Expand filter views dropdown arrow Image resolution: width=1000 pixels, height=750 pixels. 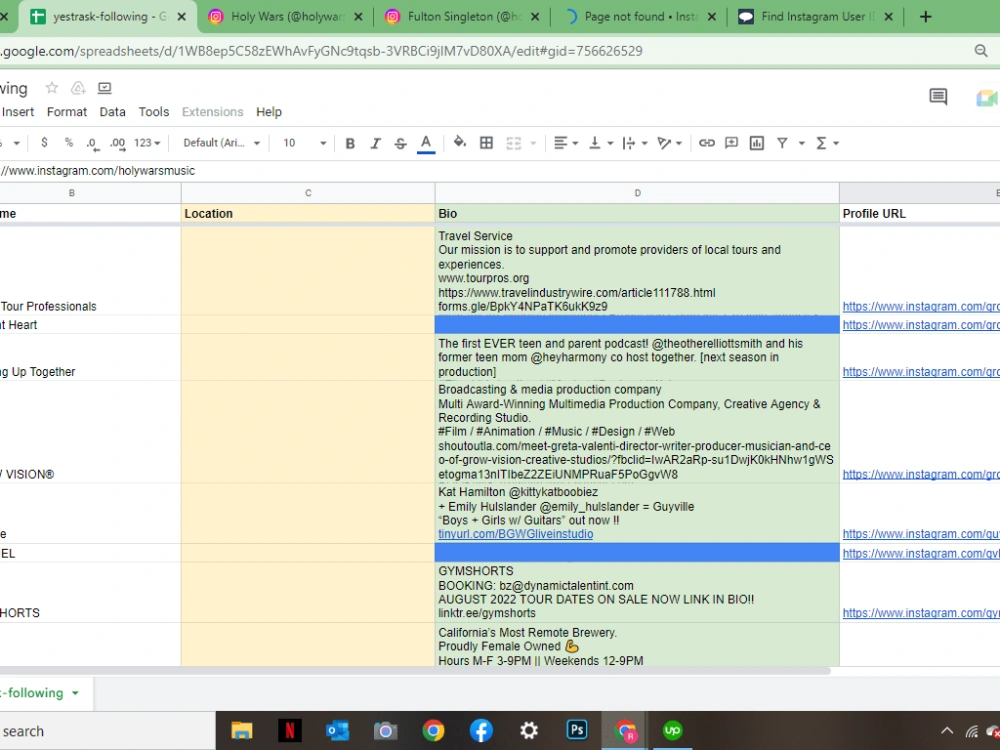802,143
